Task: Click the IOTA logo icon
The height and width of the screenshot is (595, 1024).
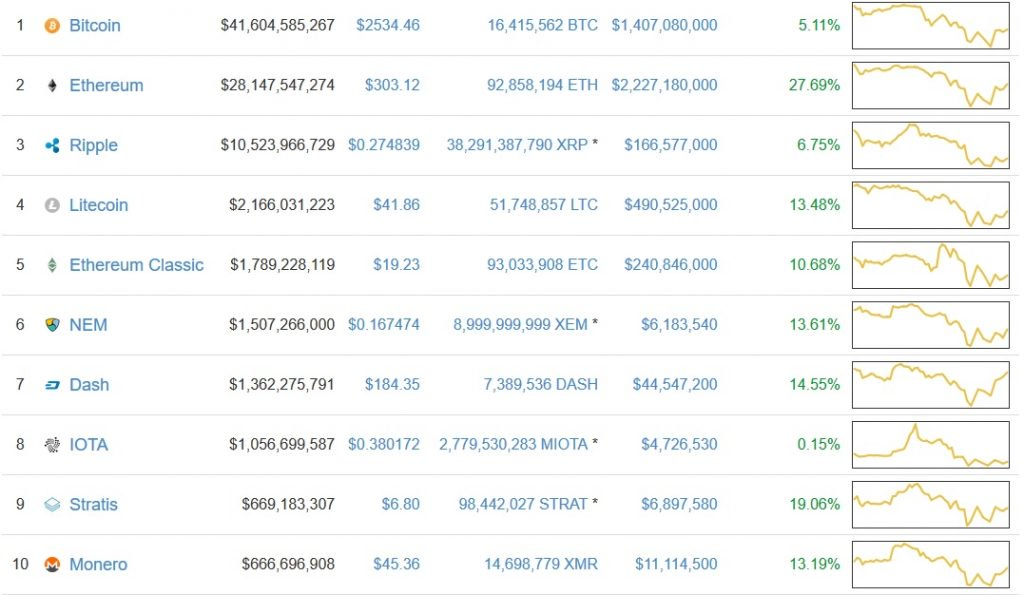Action: coord(52,445)
